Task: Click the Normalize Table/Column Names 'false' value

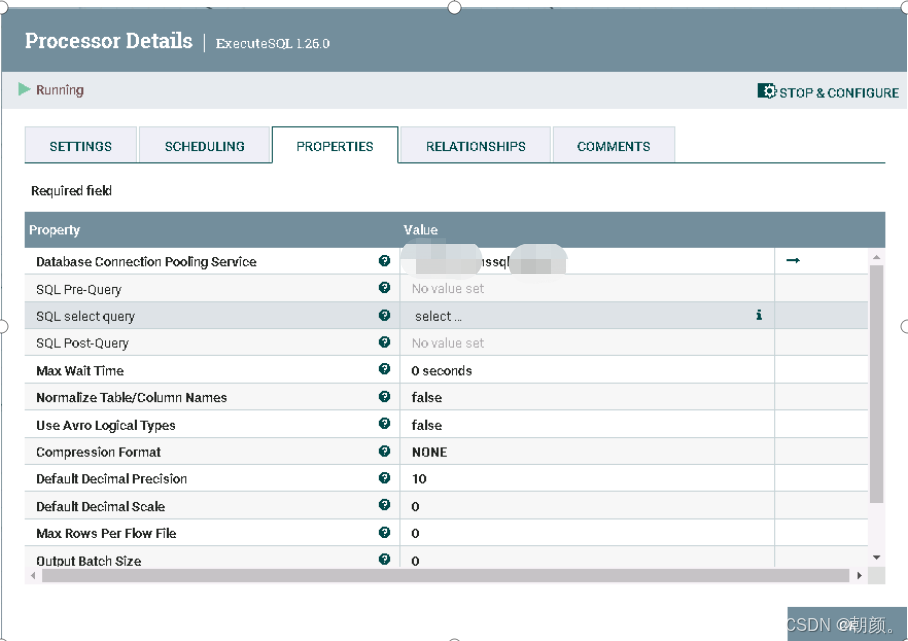Action: 427,397
